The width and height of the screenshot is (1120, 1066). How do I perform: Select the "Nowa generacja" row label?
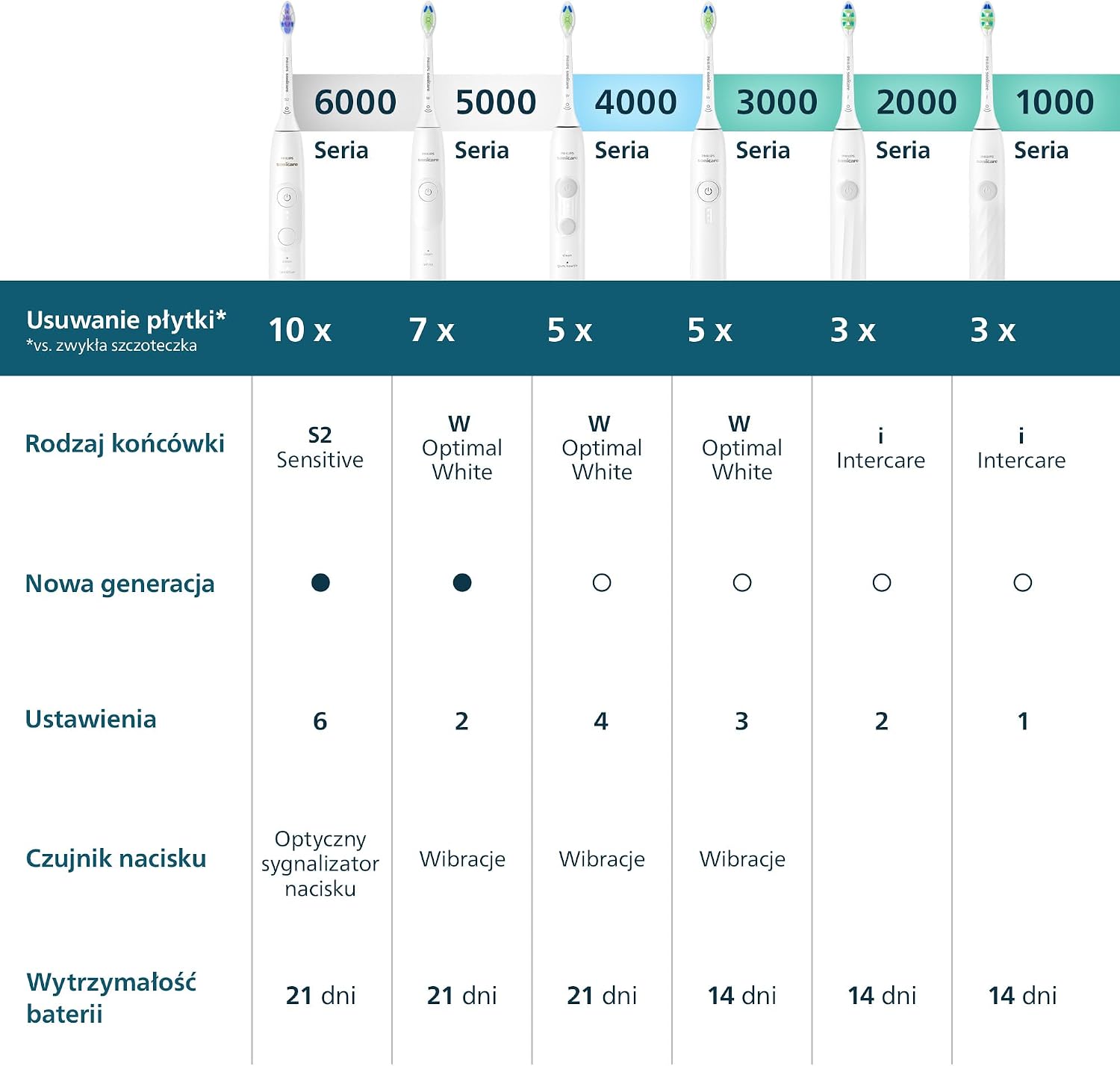[119, 584]
